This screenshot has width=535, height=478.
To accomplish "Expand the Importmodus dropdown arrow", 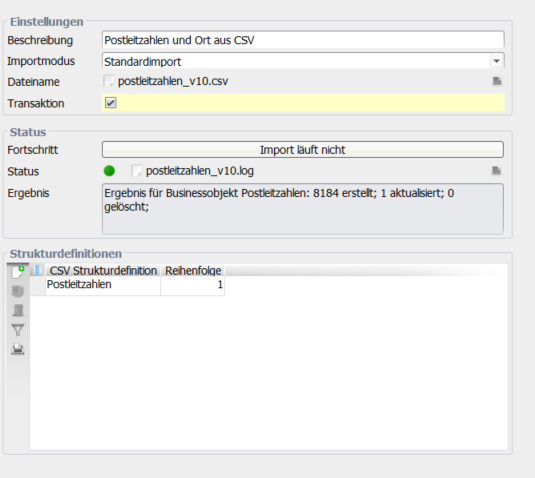I will 496,61.
